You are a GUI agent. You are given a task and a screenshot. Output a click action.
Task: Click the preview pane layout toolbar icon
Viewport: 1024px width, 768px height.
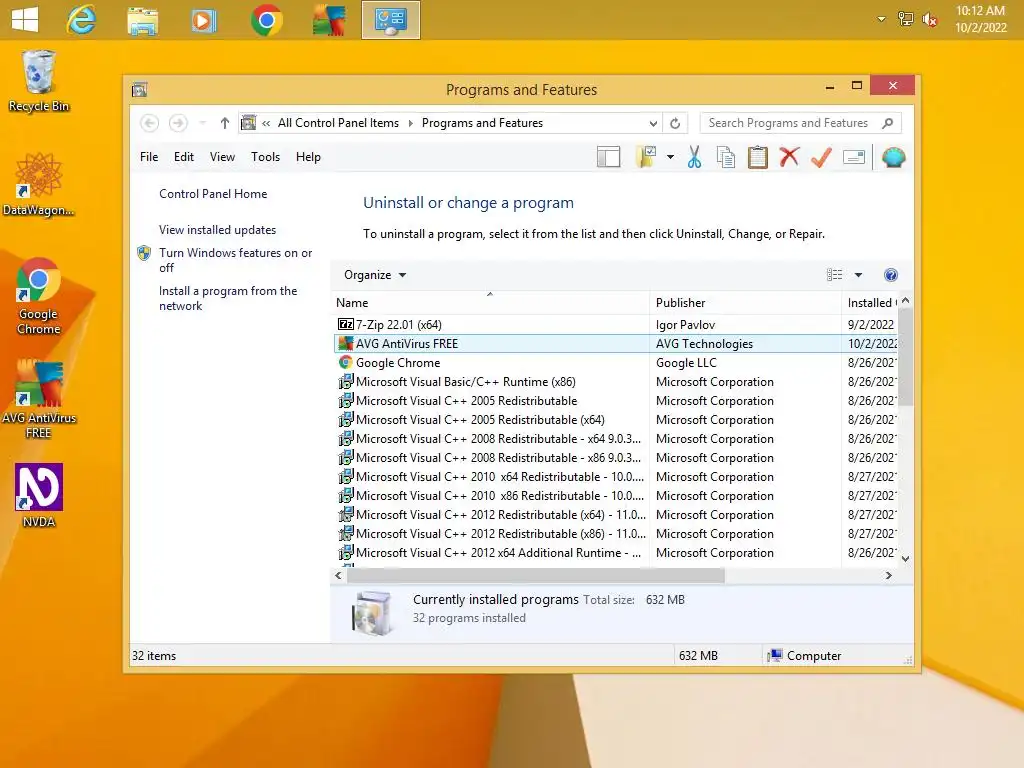609,157
